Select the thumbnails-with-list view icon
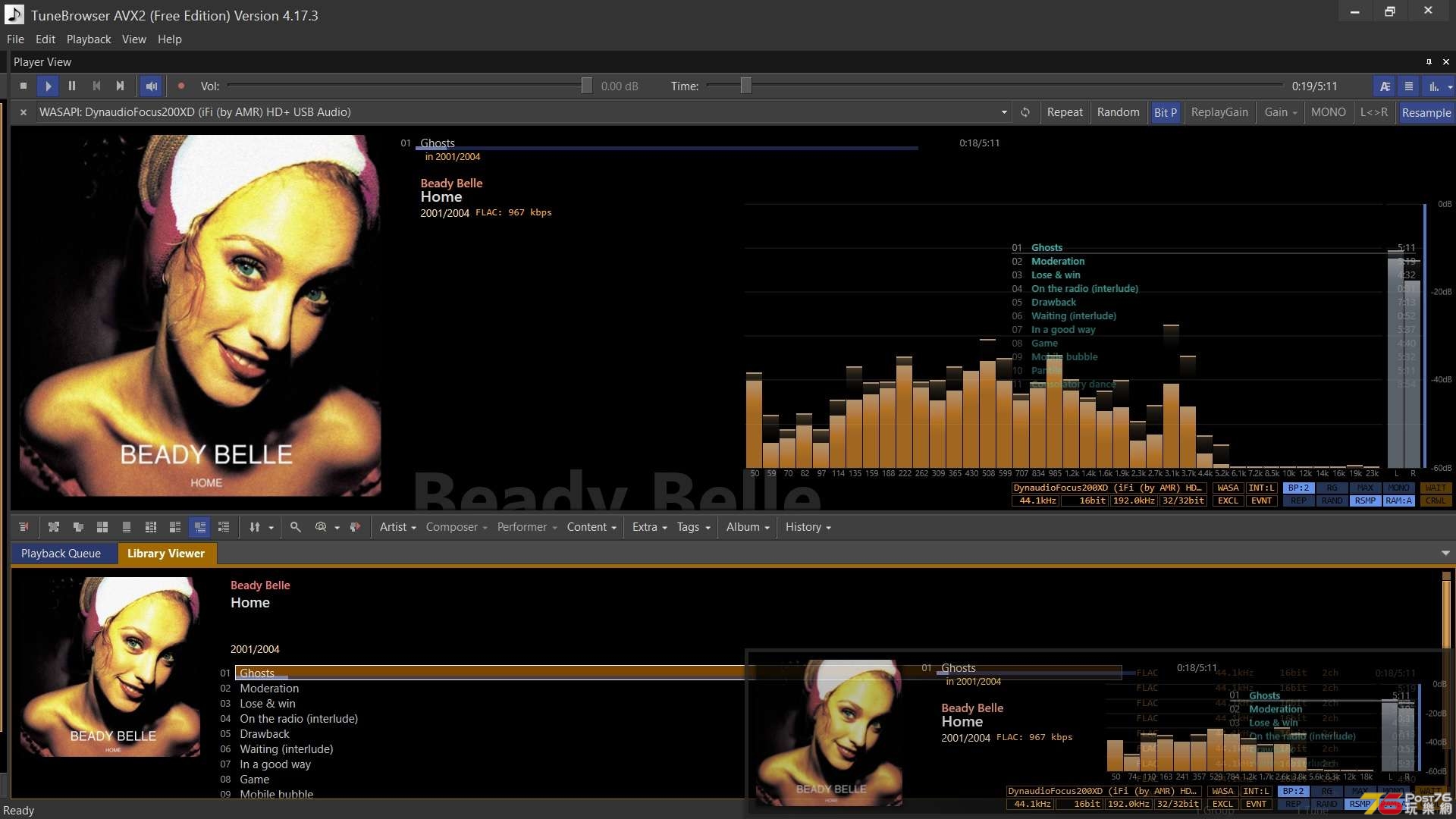The height and width of the screenshot is (819, 1456). (175, 527)
